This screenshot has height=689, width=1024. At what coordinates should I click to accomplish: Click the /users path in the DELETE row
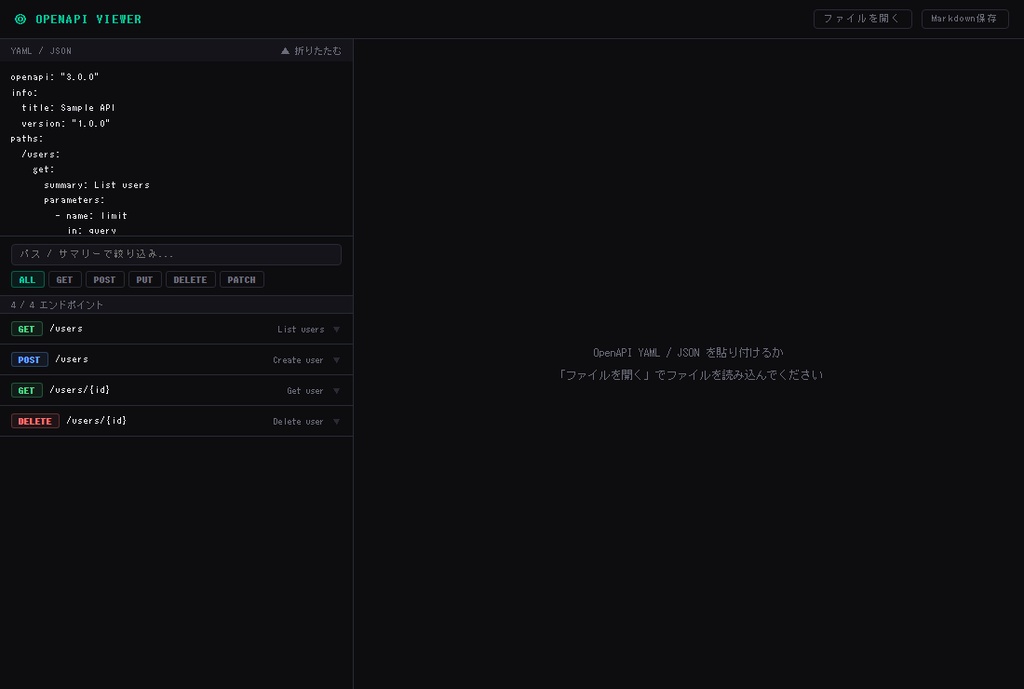(96, 421)
